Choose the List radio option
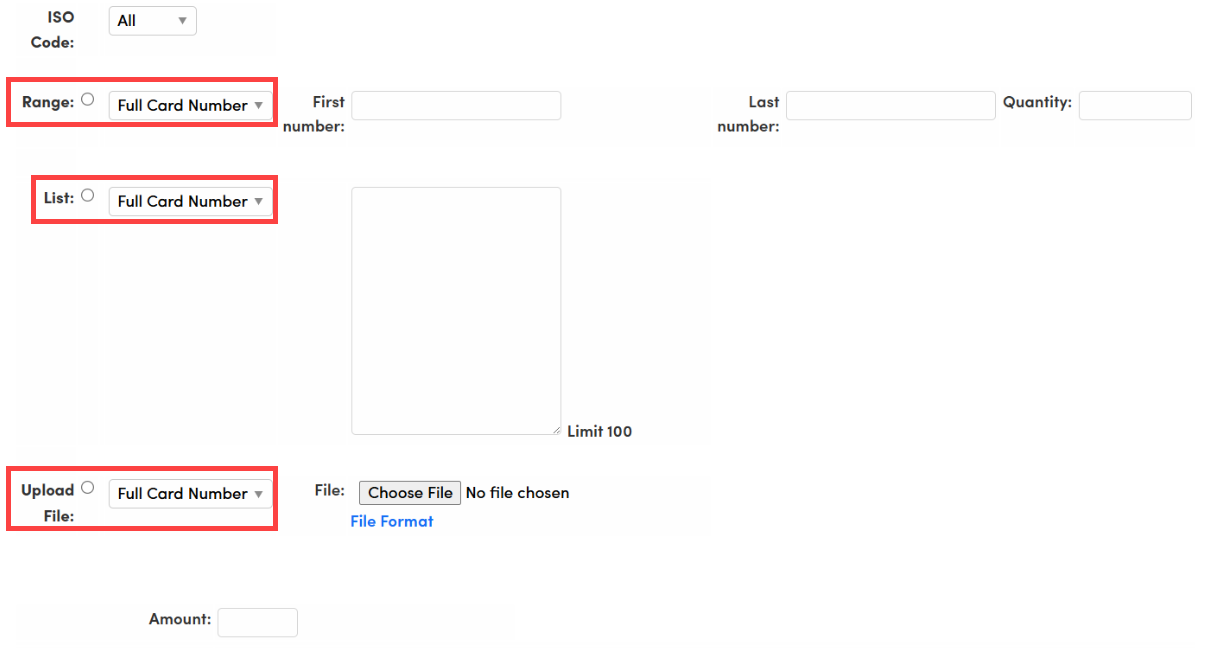 tap(88, 195)
